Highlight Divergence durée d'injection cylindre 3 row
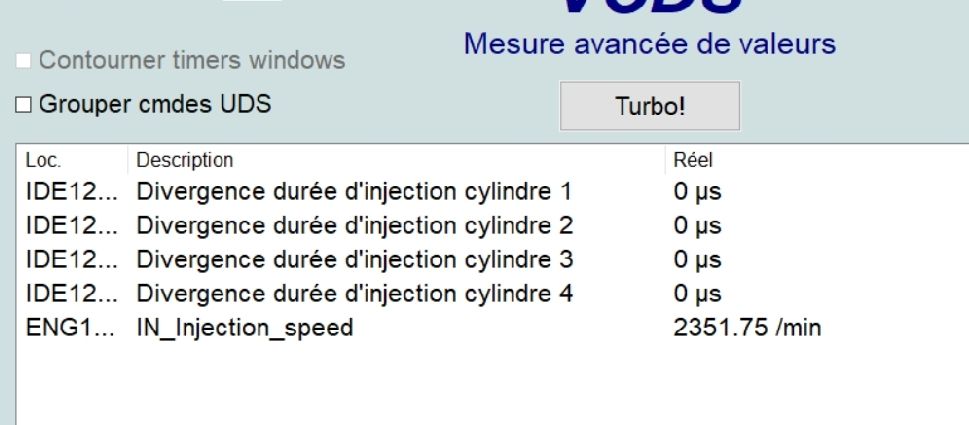Screen dimensions: 969x425 click(354, 258)
